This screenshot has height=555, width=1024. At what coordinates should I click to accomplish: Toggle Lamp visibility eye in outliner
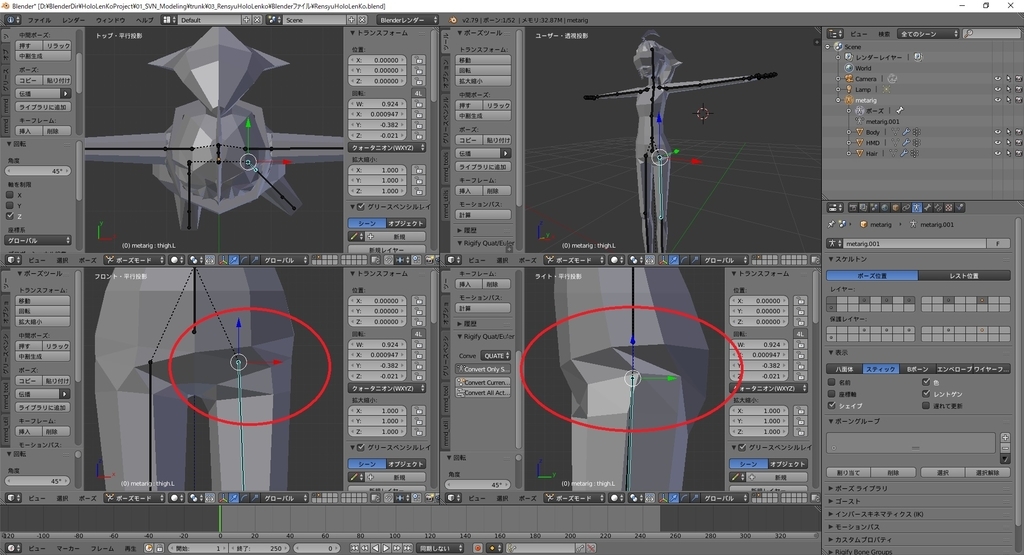[x=997, y=89]
